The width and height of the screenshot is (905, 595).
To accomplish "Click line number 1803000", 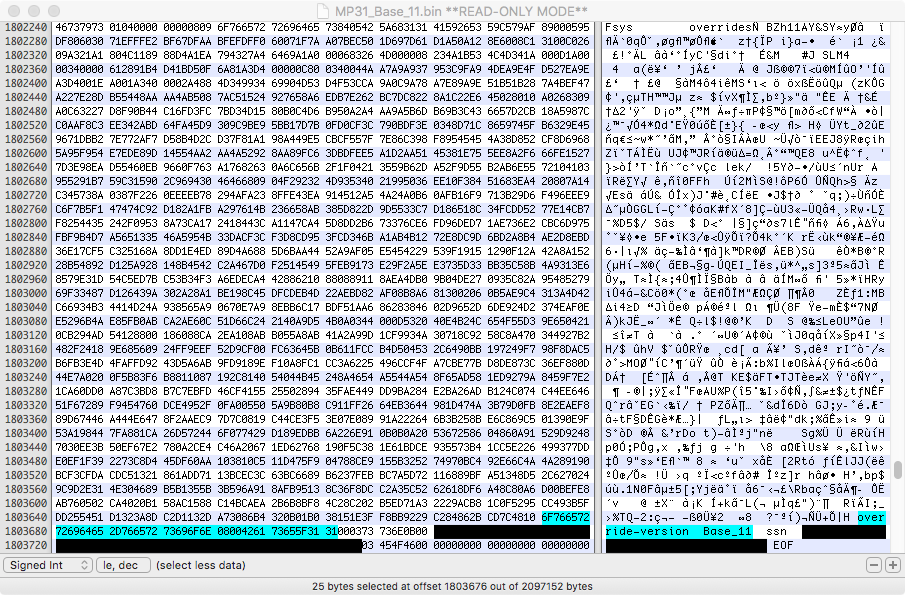I will coord(26,293).
